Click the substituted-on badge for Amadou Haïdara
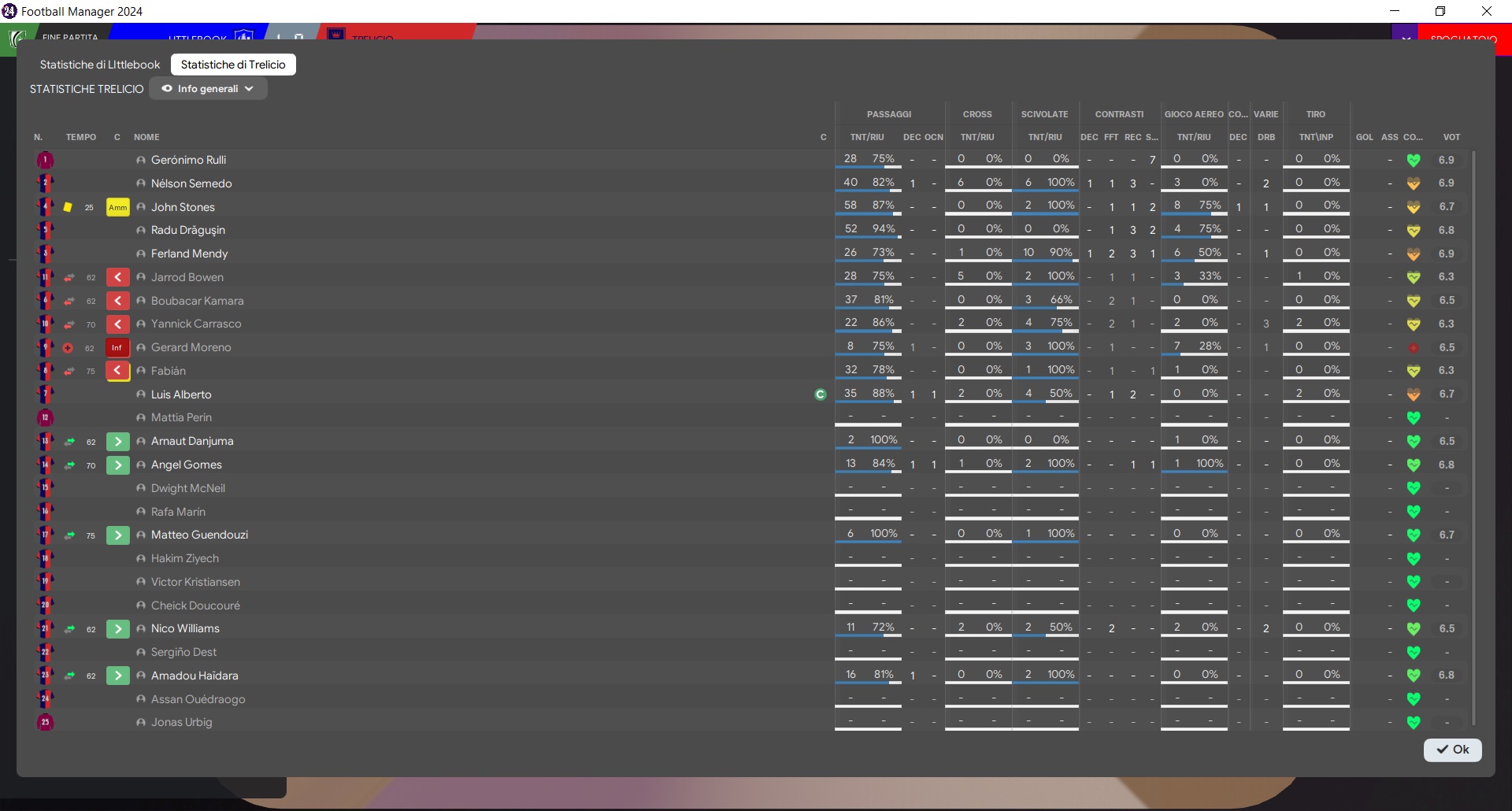The width and height of the screenshot is (1512, 811). [x=118, y=676]
